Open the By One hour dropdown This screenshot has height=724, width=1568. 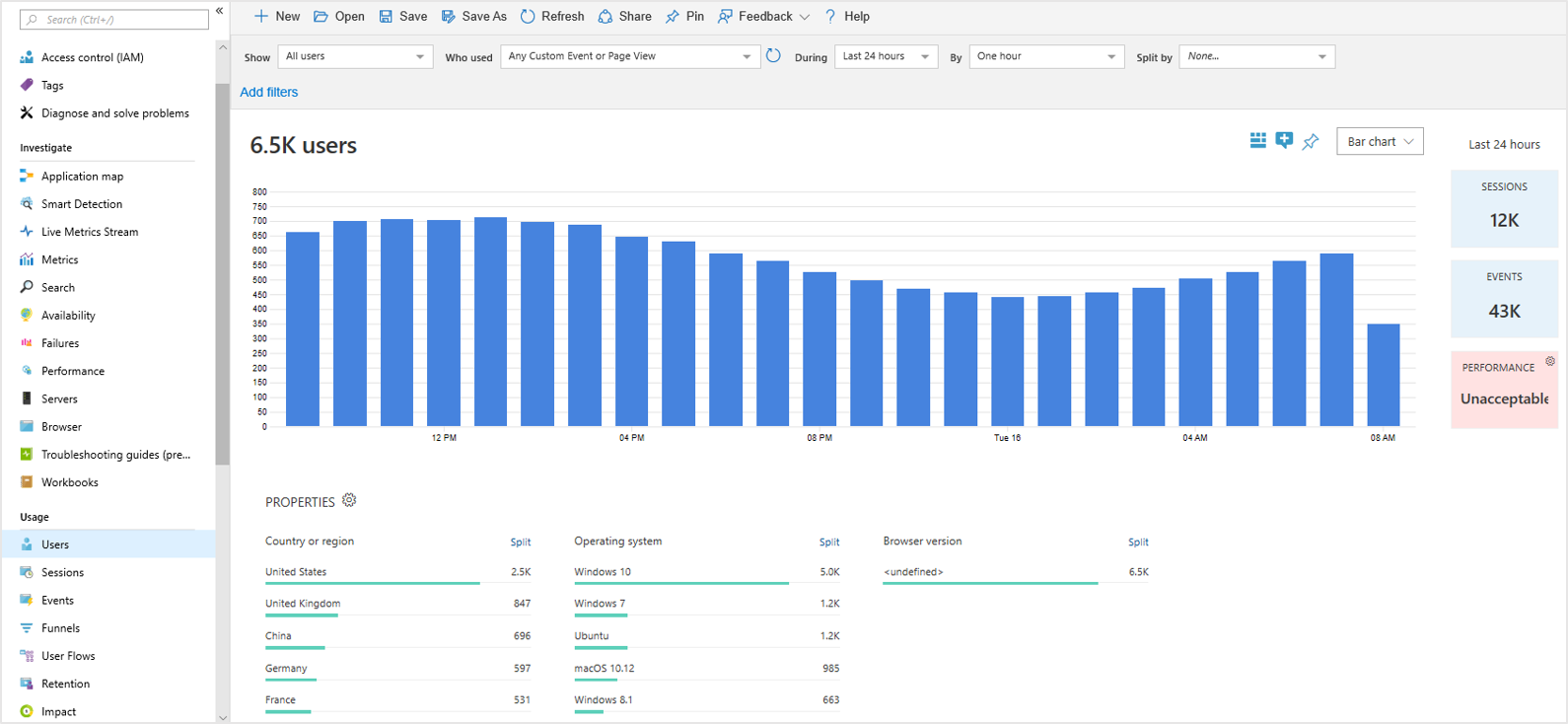(x=1046, y=56)
